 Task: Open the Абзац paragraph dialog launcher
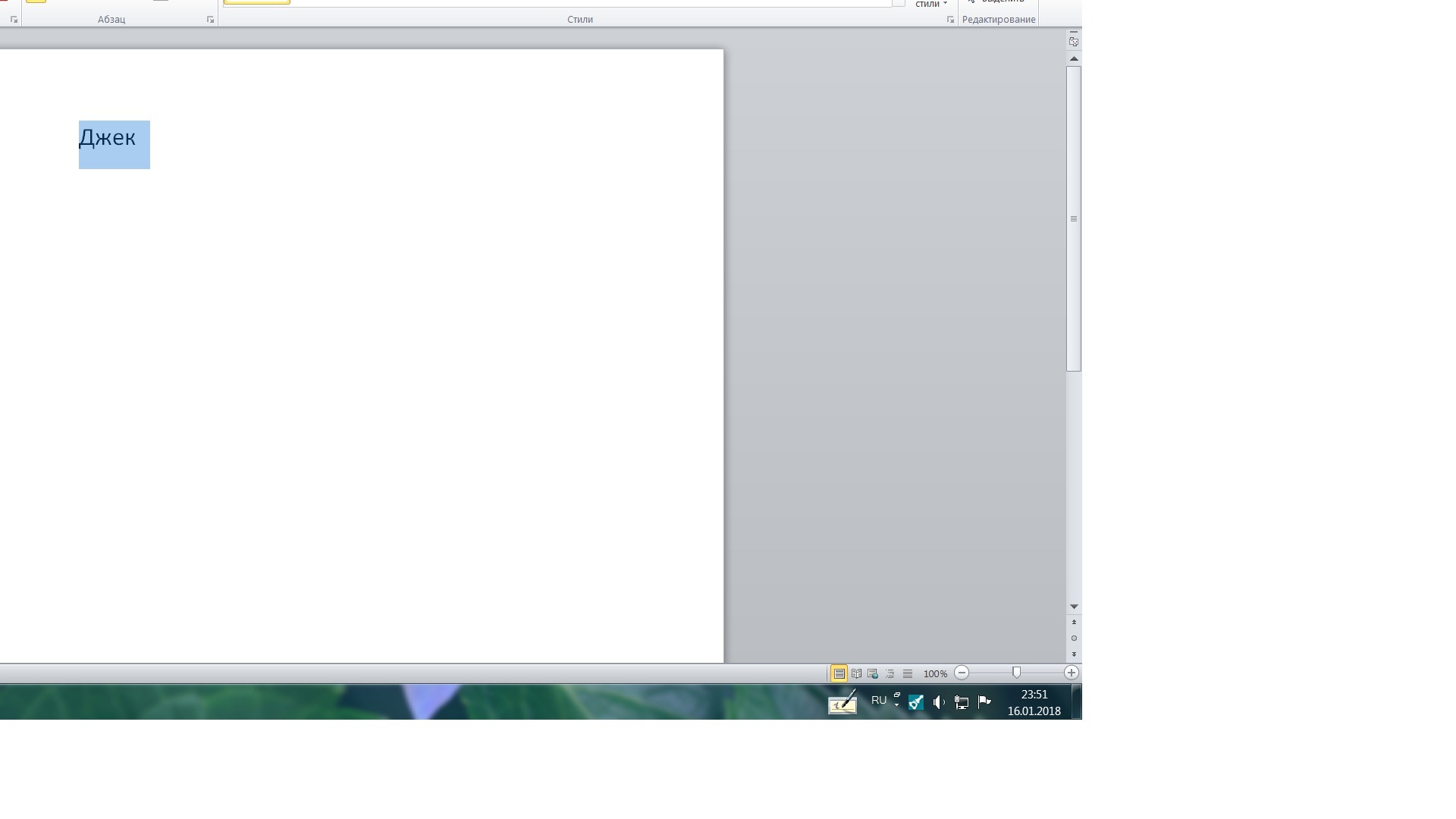210,20
